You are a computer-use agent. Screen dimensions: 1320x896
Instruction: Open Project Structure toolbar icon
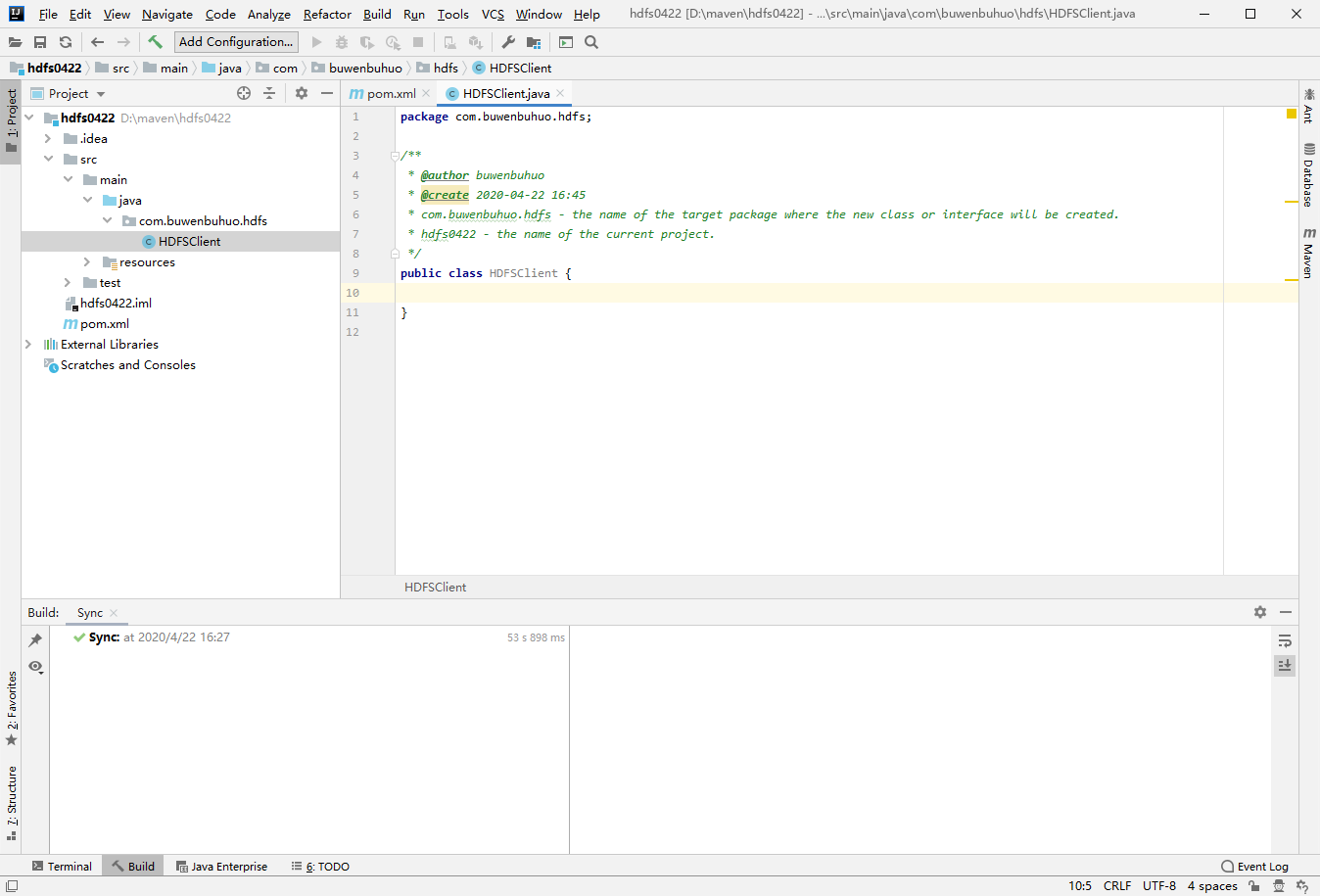[534, 42]
